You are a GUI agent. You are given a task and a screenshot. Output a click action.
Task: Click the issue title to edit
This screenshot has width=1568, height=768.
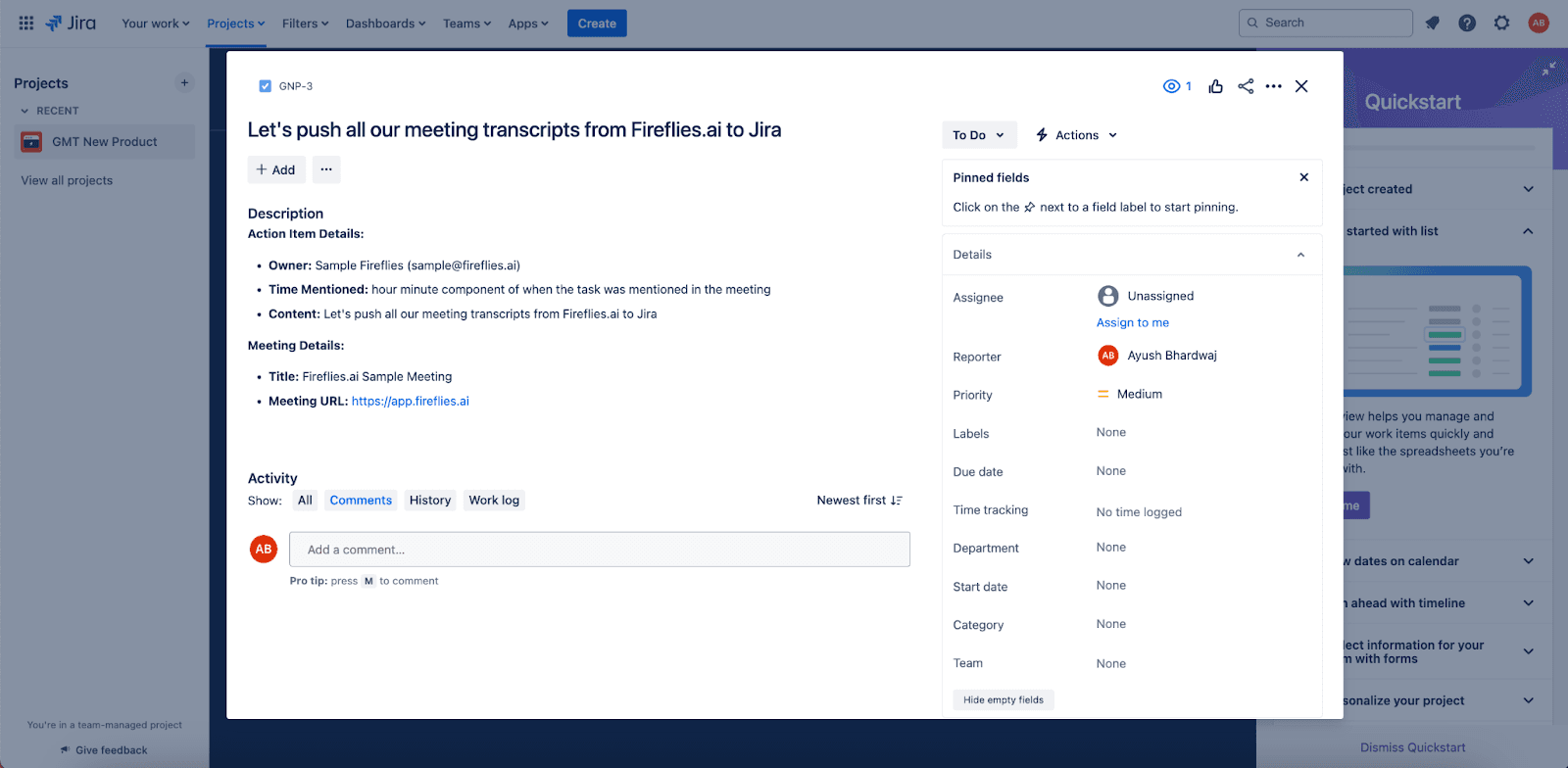coord(514,129)
